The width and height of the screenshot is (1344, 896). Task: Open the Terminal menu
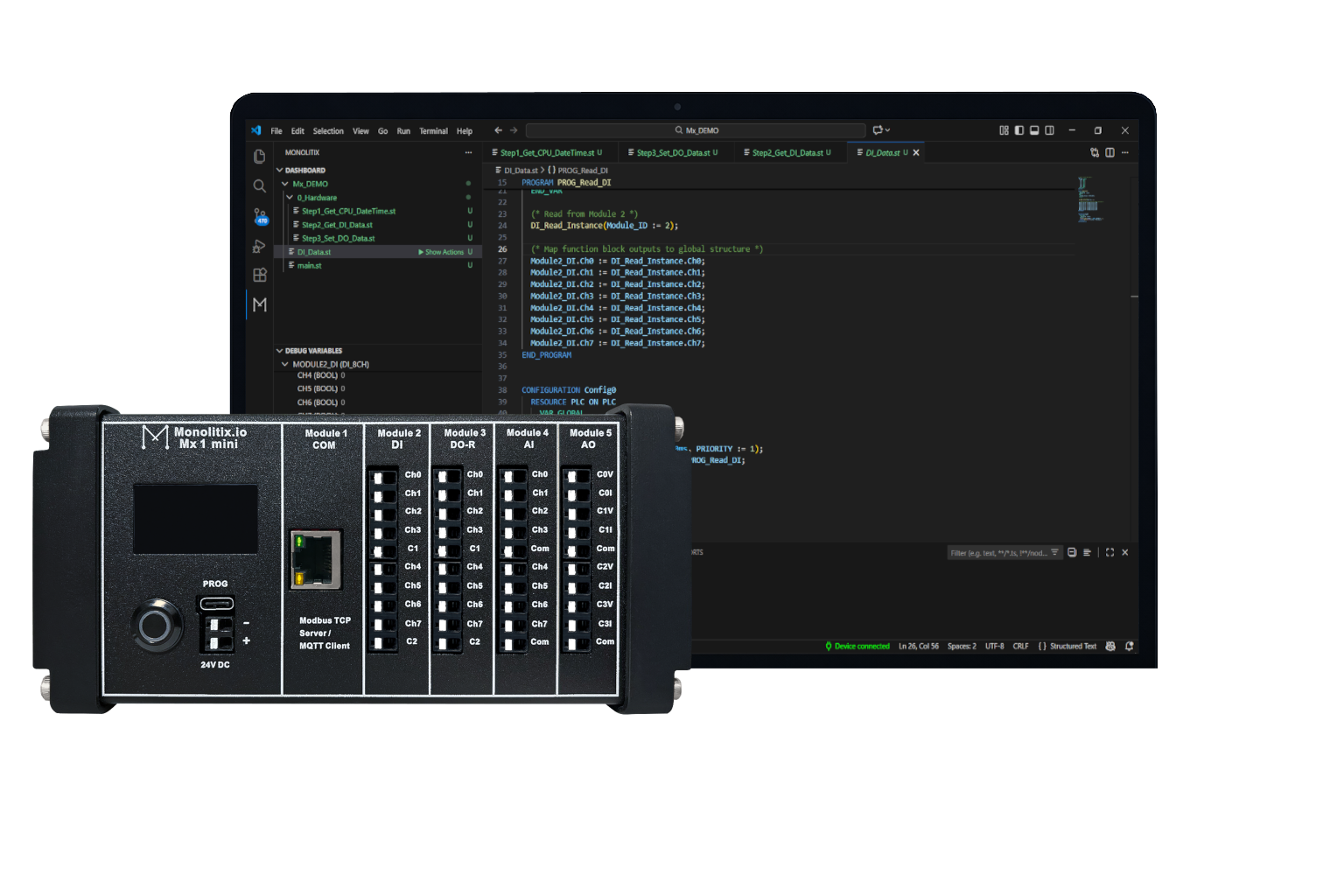point(433,131)
